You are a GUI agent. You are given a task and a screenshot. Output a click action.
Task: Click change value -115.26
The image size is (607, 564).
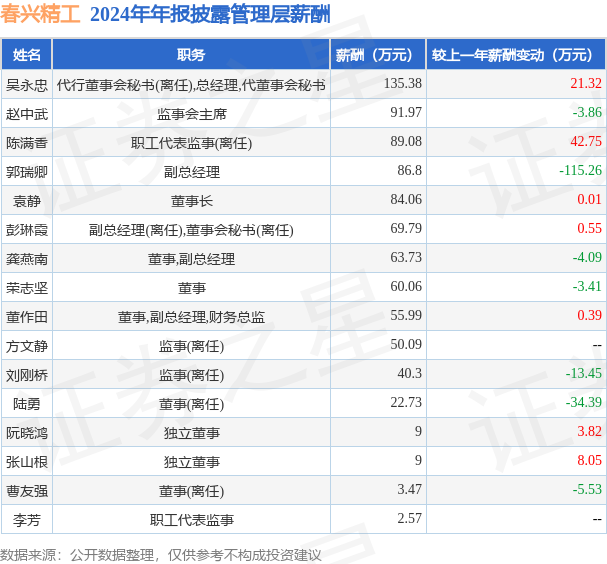click(x=580, y=170)
